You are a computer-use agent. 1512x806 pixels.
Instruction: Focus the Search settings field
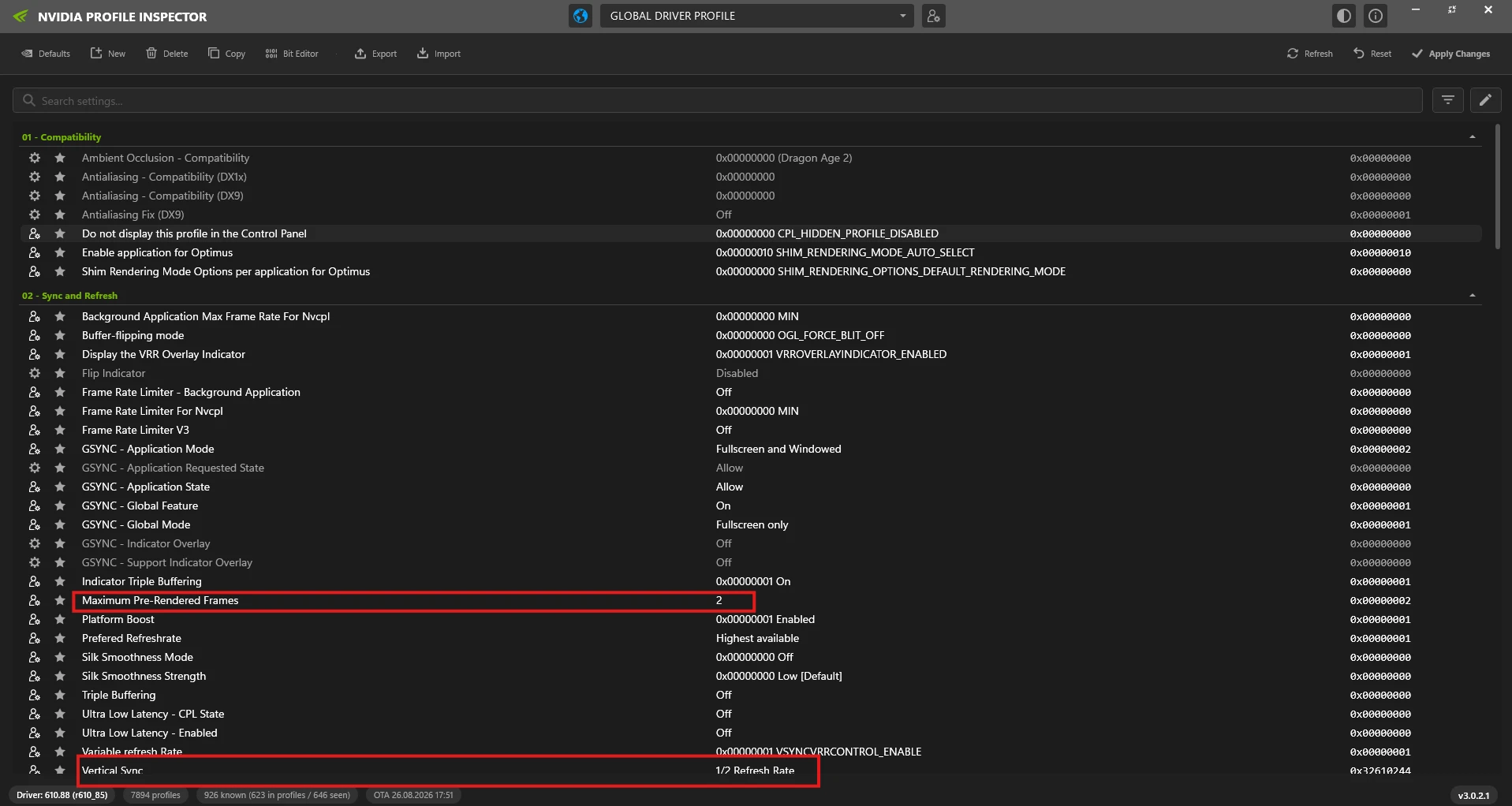coord(718,100)
